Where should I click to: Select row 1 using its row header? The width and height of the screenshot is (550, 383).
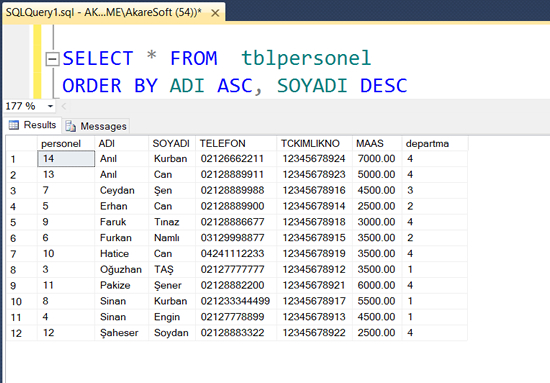click(x=21, y=159)
